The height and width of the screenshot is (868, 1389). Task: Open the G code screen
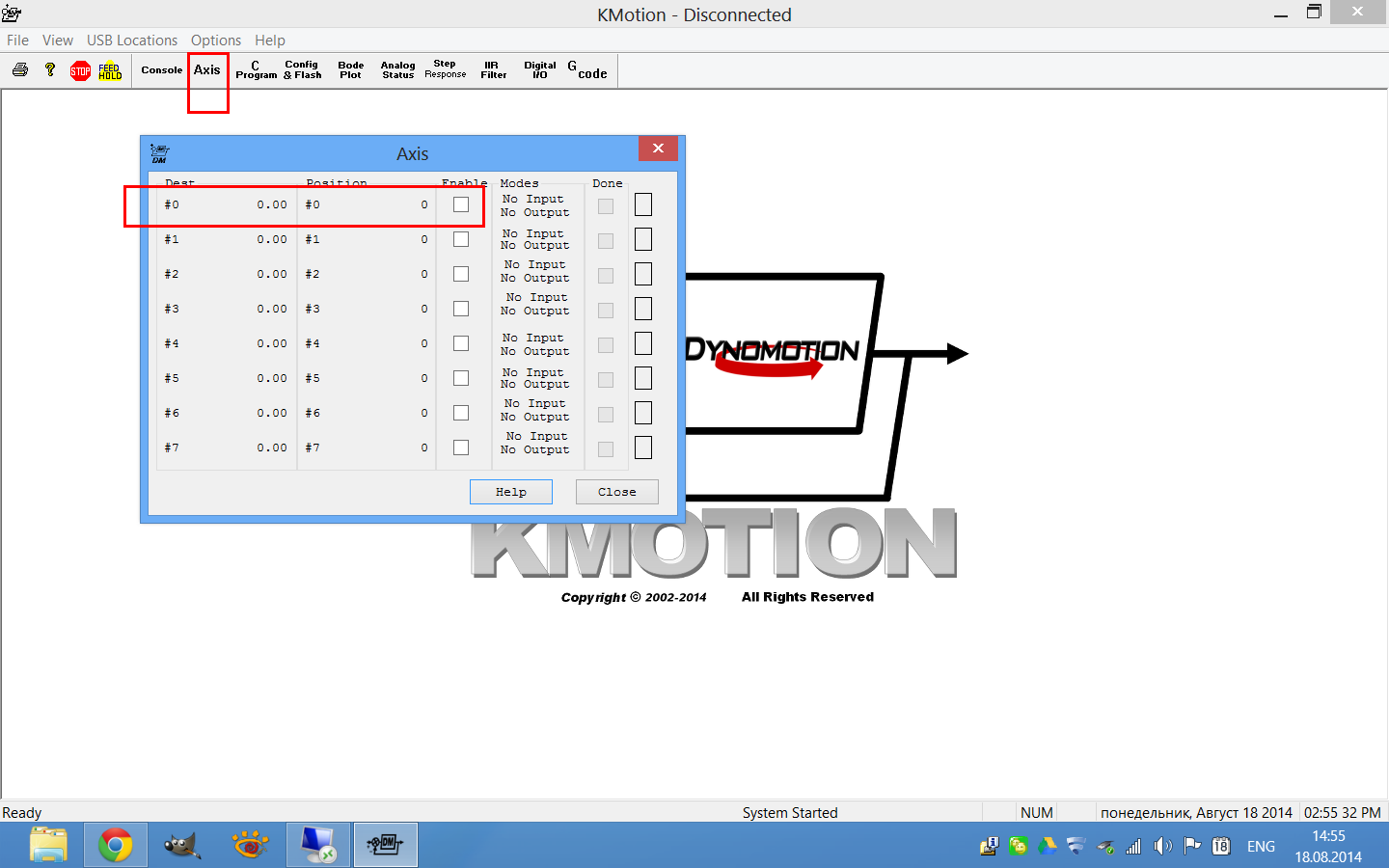pyautogui.click(x=587, y=70)
